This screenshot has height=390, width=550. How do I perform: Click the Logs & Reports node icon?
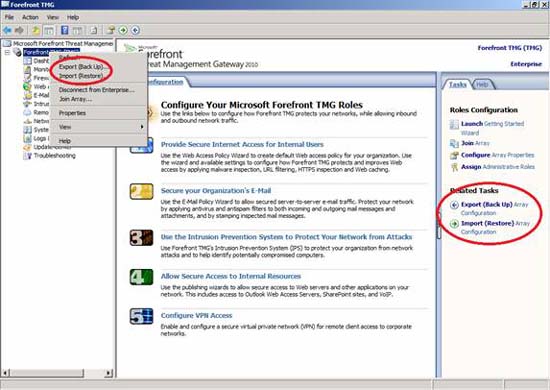coord(27,138)
